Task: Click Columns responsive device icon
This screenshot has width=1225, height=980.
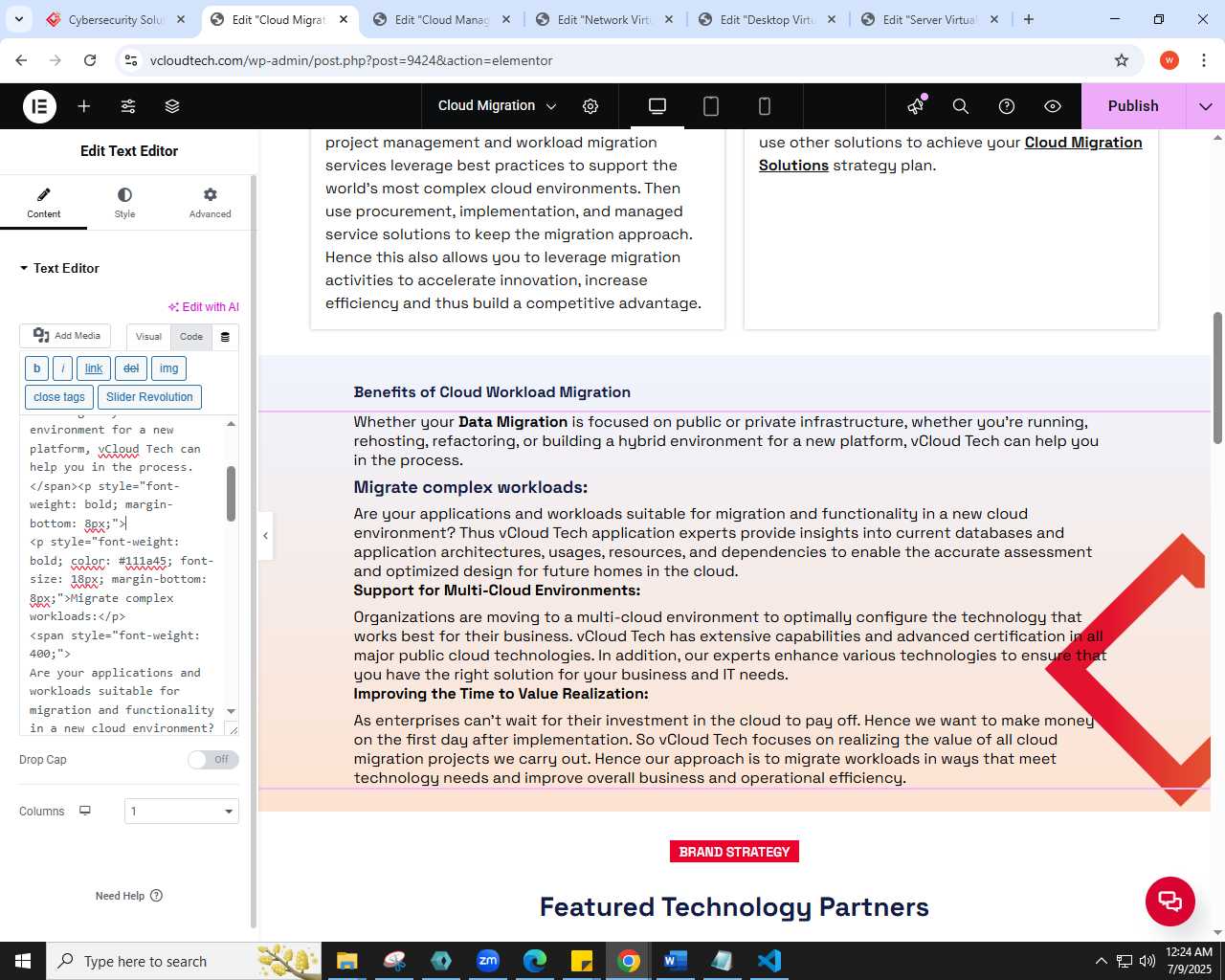Action: 85,811
